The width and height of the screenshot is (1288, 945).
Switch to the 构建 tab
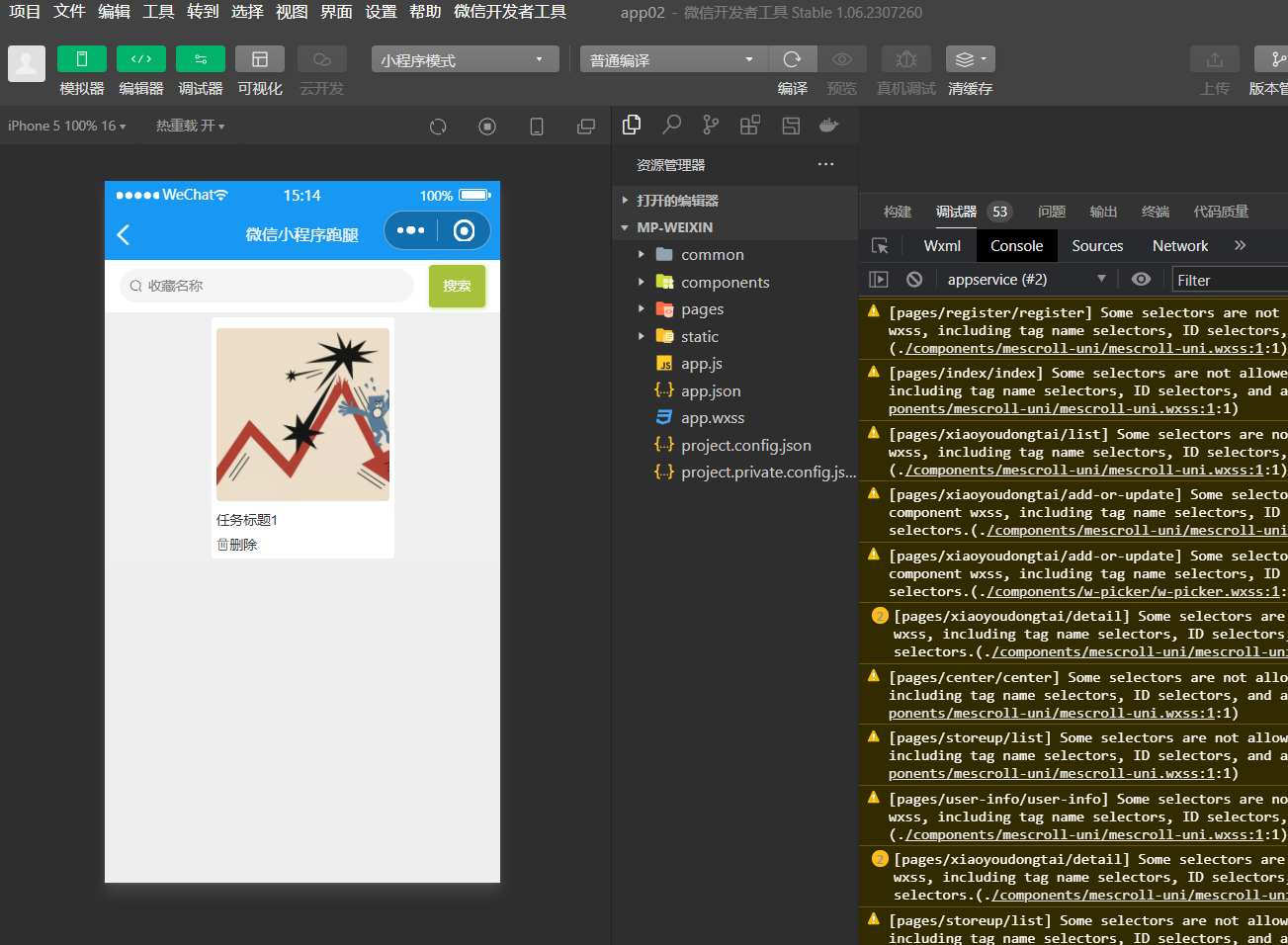point(898,212)
